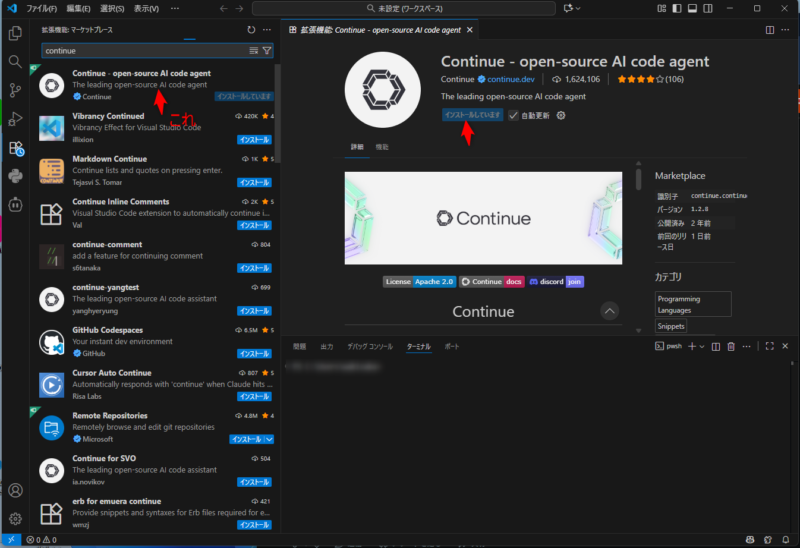Open the new terminal launch profile dropdown
The image size is (800, 548).
tap(701, 346)
